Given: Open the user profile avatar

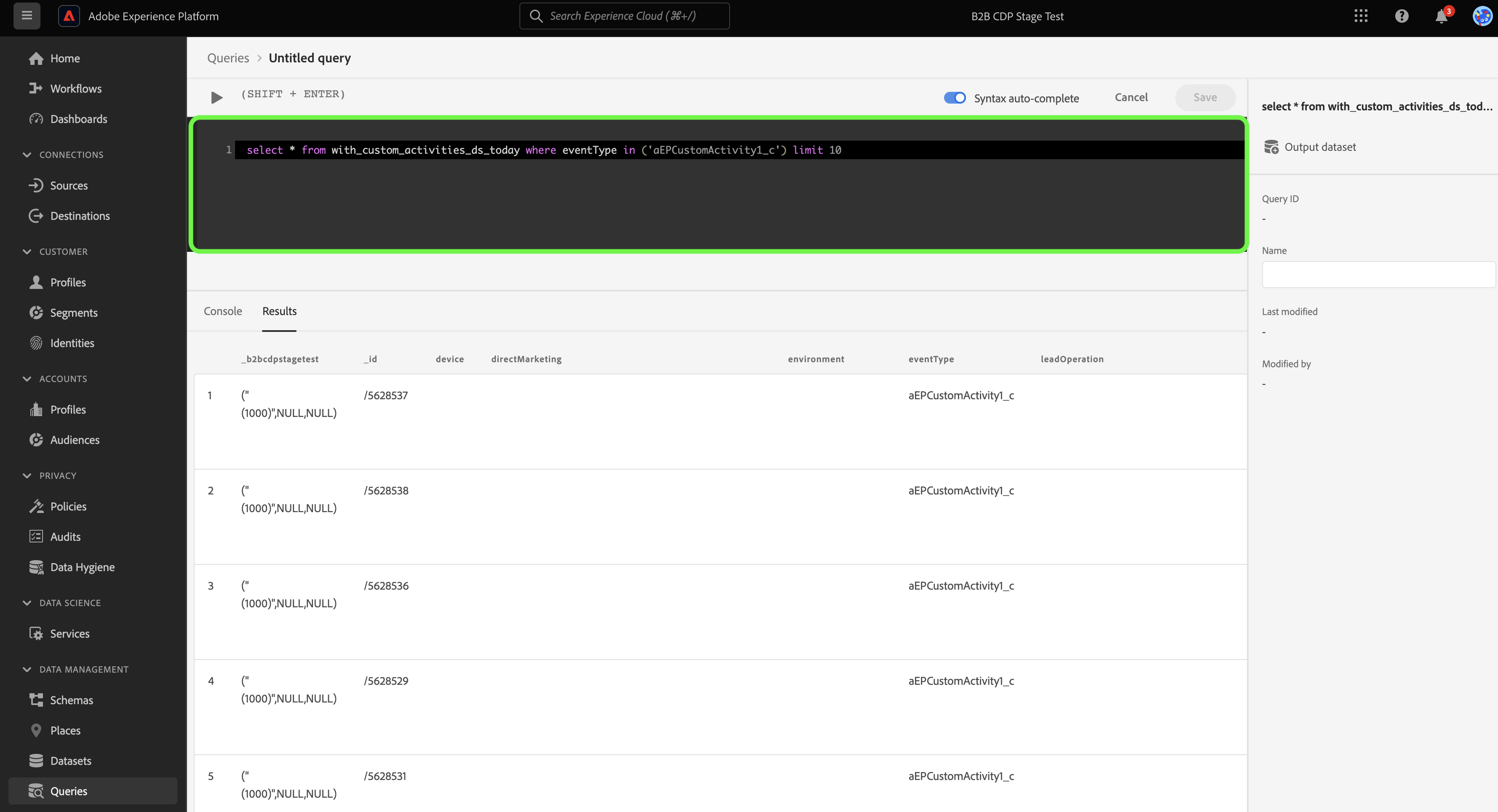Looking at the screenshot, I should 1482,16.
